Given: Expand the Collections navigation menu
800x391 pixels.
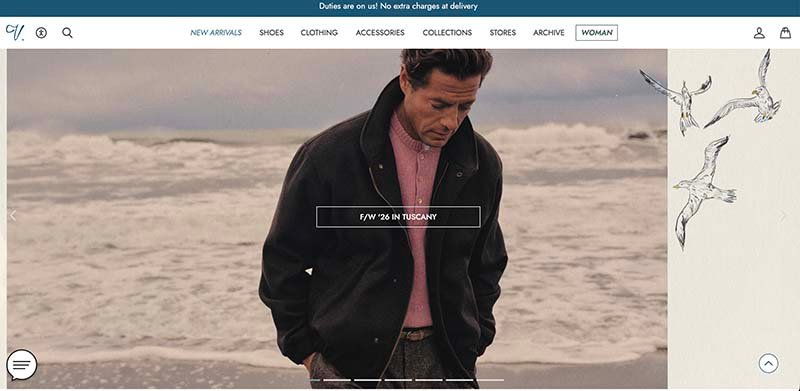Looking at the screenshot, I should (x=447, y=33).
